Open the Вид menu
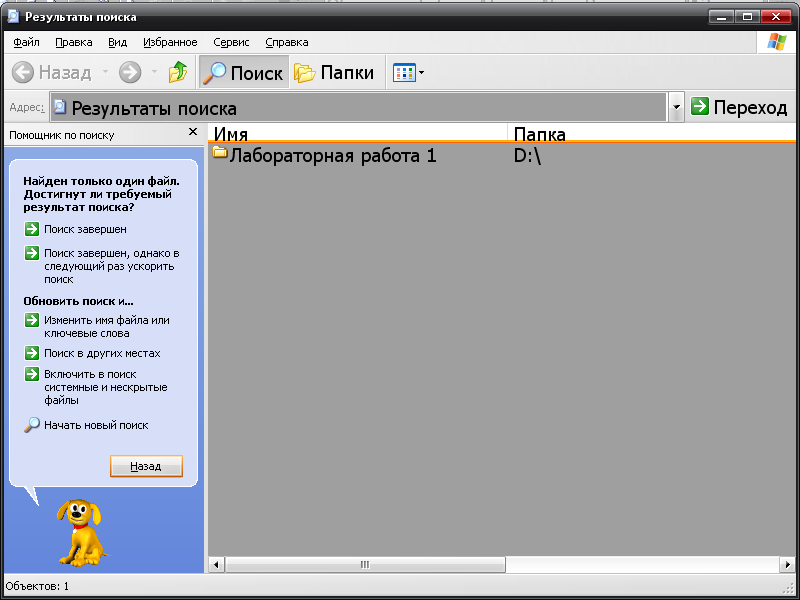Image resolution: width=800 pixels, height=600 pixels. (117, 42)
